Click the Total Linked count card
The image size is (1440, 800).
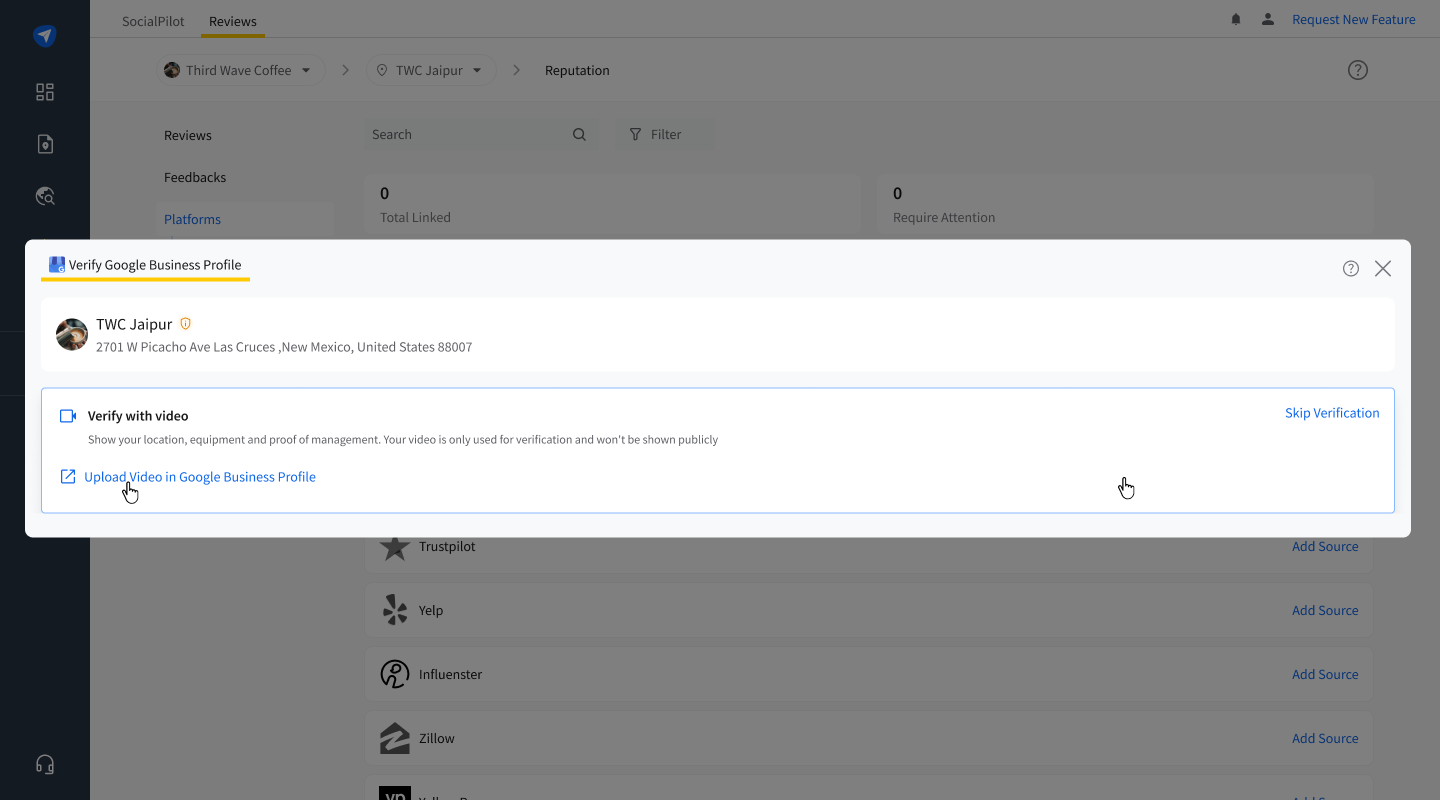pos(613,205)
